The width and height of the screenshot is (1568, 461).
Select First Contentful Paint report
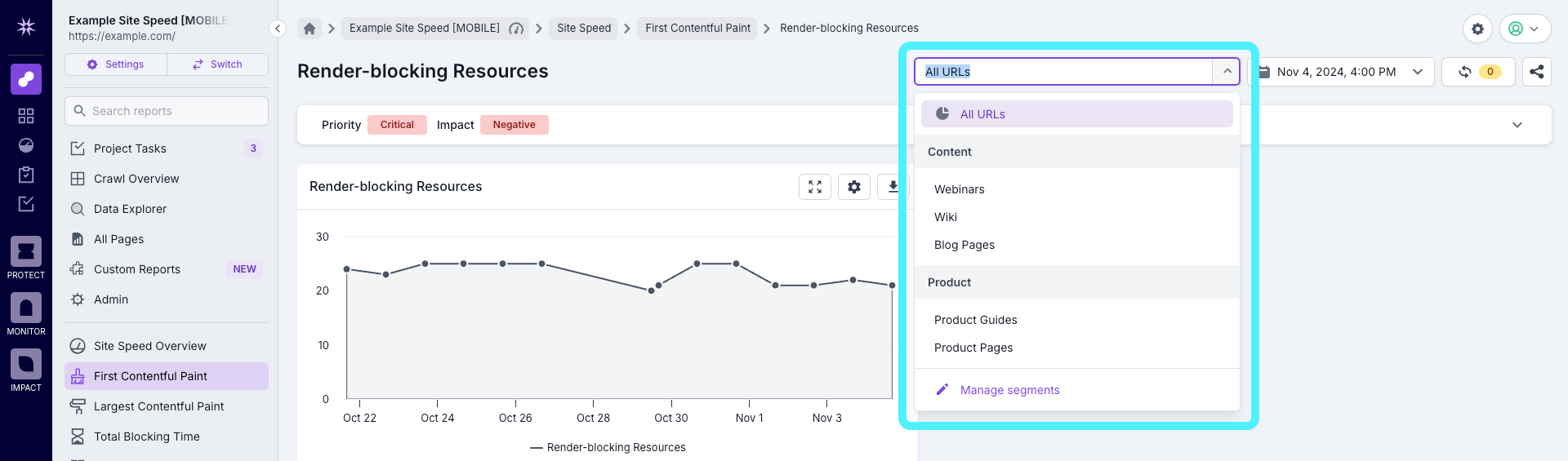tap(167, 376)
